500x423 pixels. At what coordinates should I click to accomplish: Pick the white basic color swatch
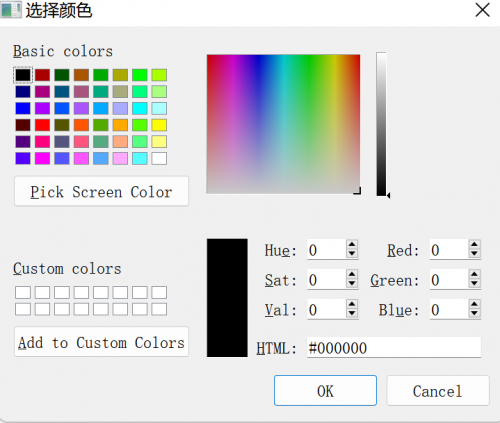(159, 158)
